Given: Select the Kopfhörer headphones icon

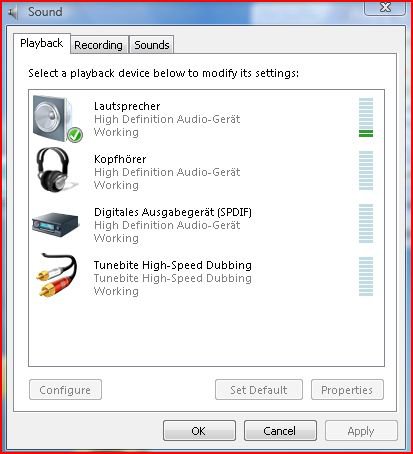Looking at the screenshot, I should pos(56,170).
